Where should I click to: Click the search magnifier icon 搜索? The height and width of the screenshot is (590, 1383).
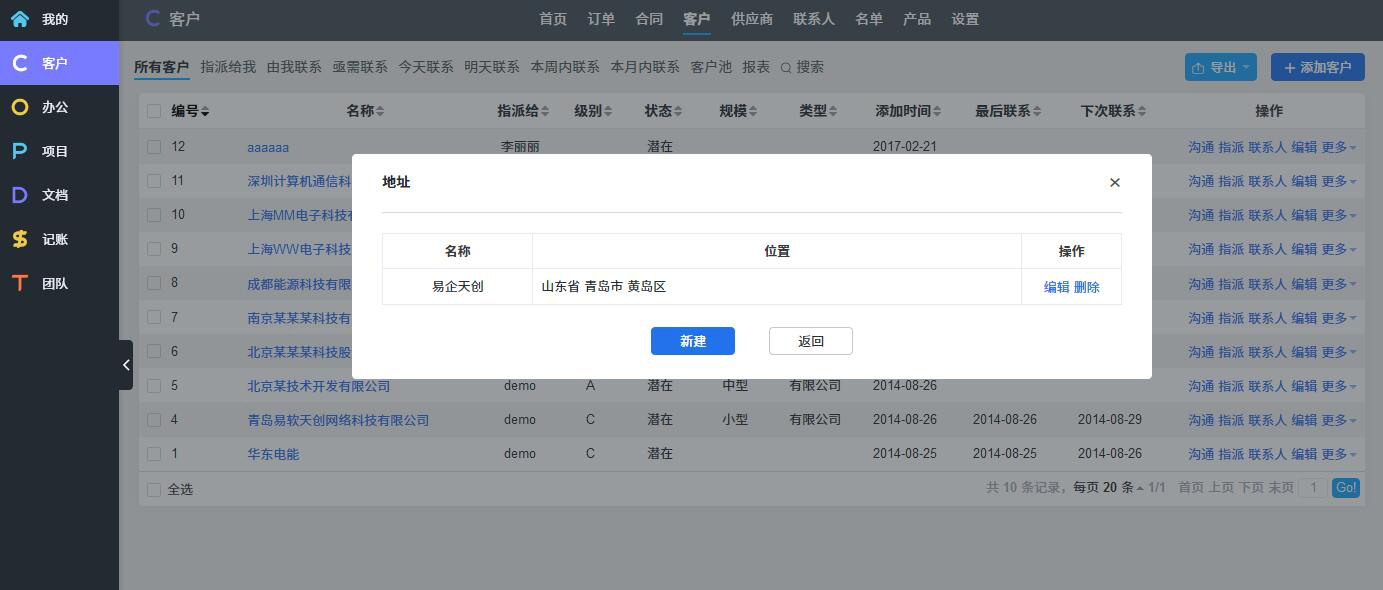[786, 68]
